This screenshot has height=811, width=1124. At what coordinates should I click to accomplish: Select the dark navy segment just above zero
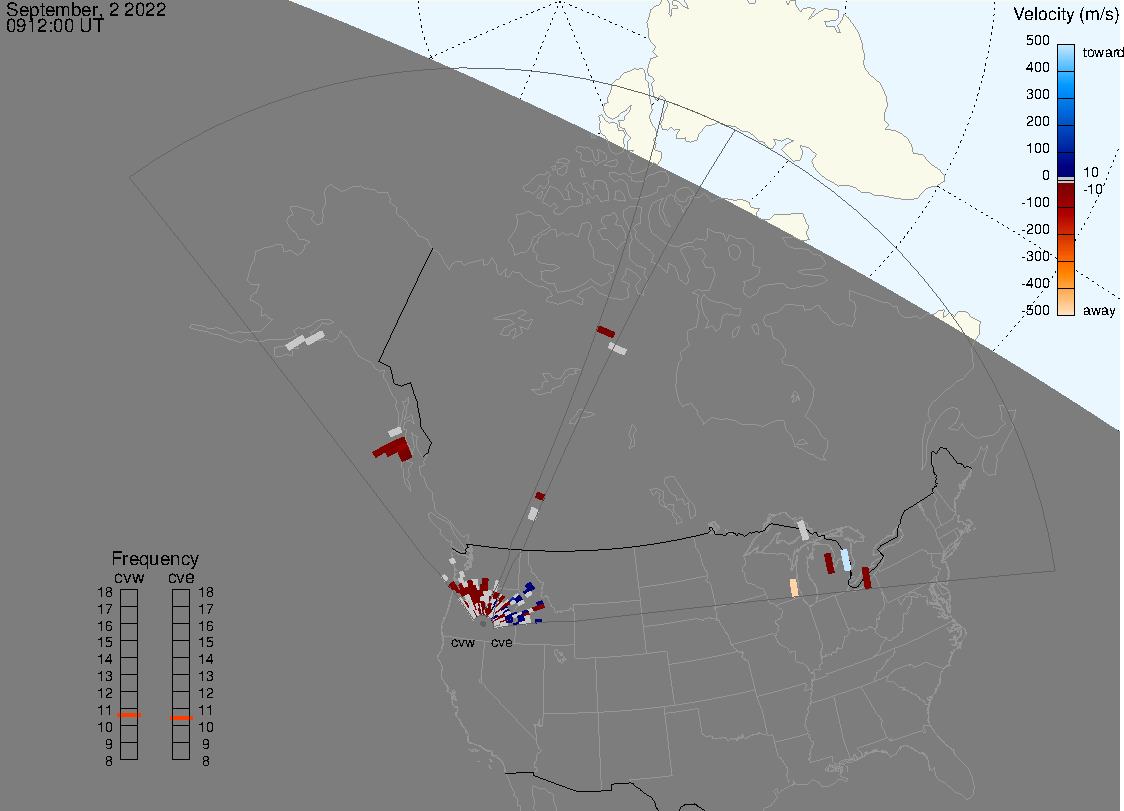1066,164
